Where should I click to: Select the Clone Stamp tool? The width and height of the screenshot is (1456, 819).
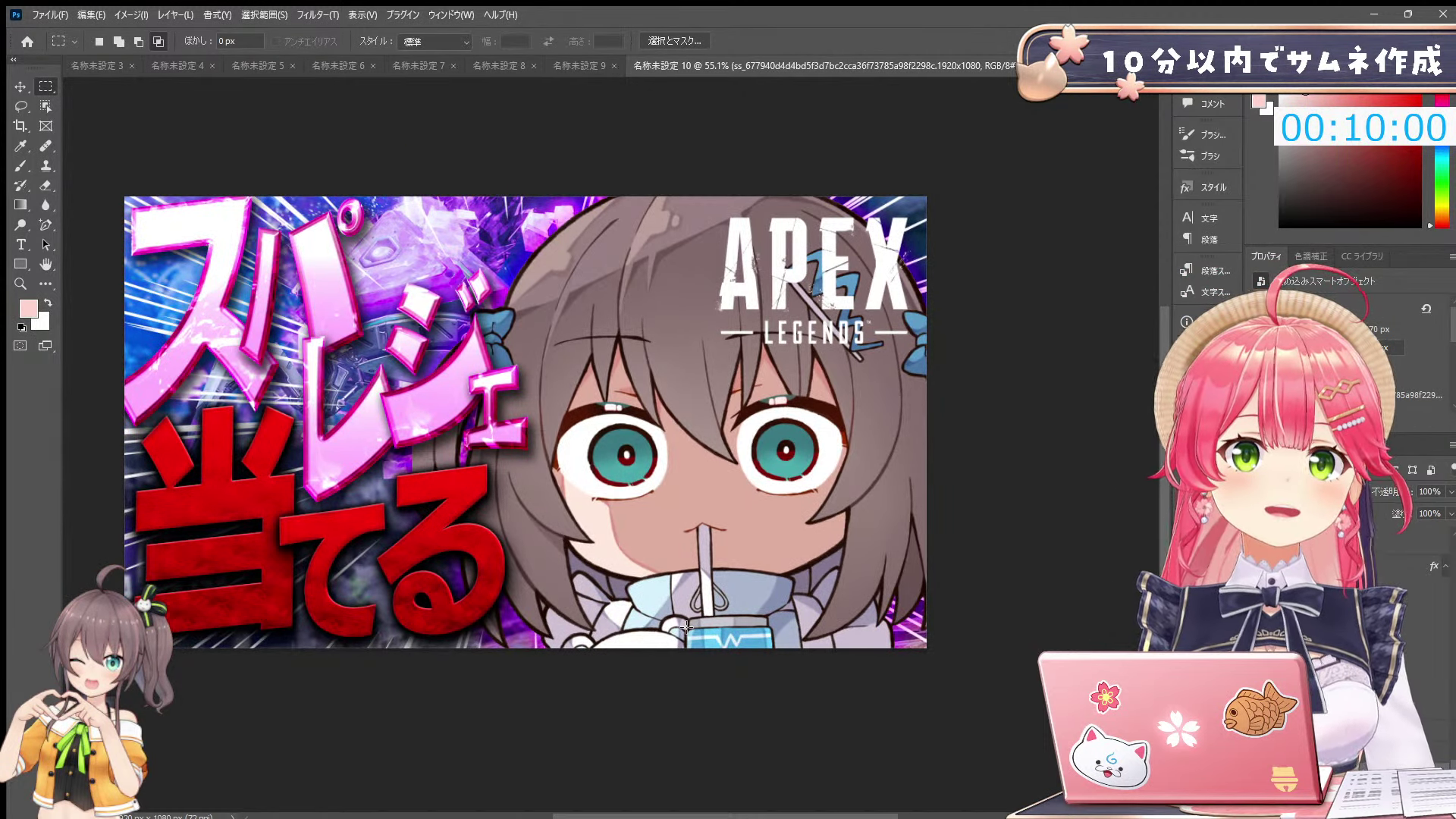[46, 165]
